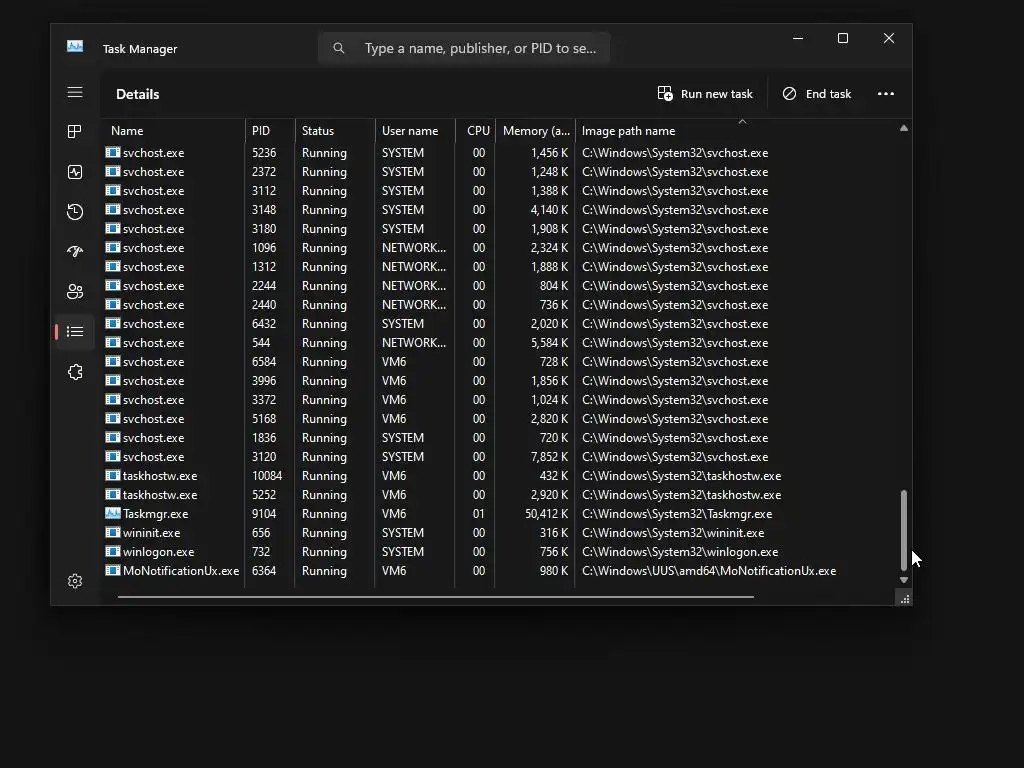Image resolution: width=1024 pixels, height=768 pixels.
Task: Click the vertical scrollbar thumb
Action: point(904,530)
